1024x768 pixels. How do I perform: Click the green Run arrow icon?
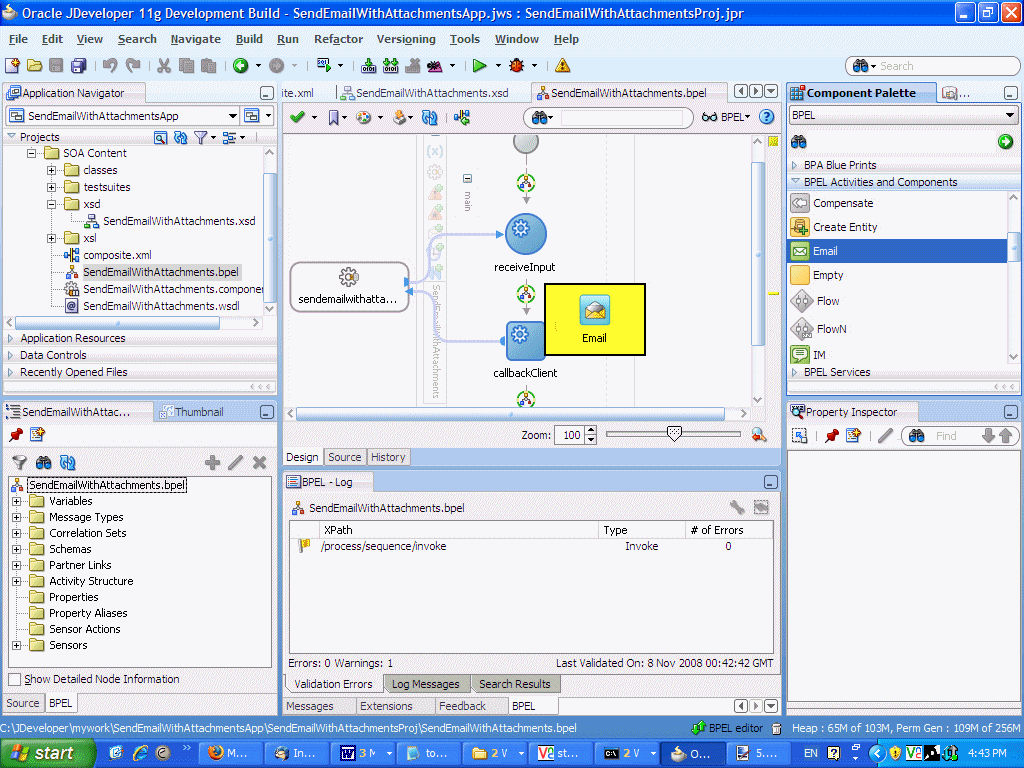point(479,65)
